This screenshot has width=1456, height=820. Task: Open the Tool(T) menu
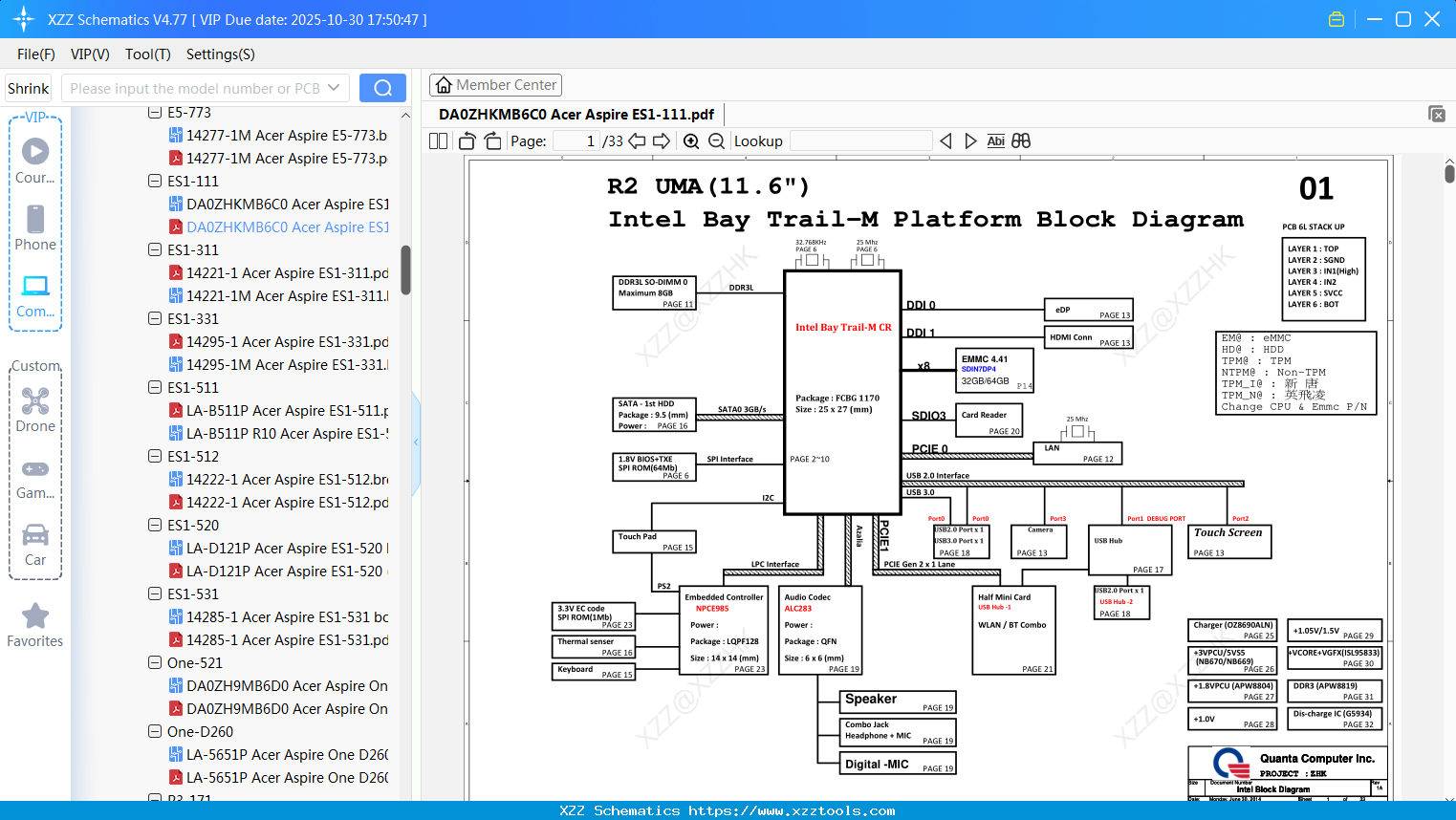pyautogui.click(x=148, y=54)
